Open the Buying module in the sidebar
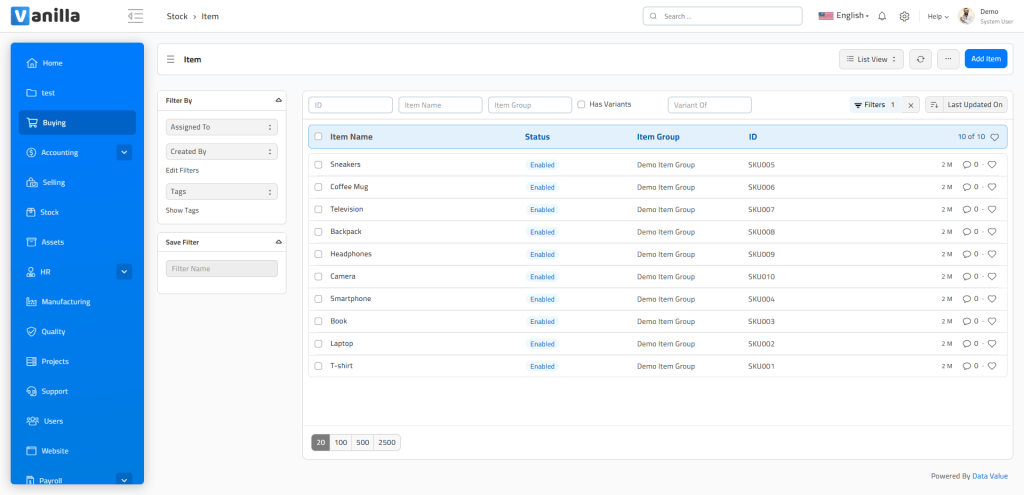Screen dimensions: 1024x495 click(x=77, y=123)
